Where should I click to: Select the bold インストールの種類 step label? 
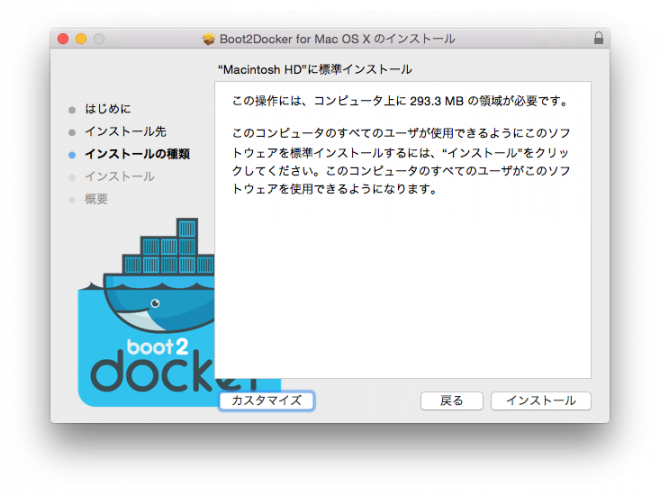click(137, 155)
